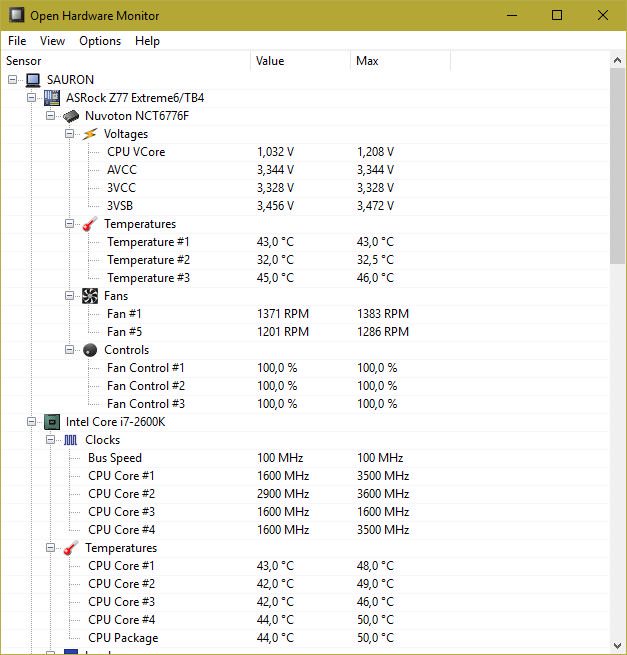This screenshot has height=655, width=627.
Task: Click the vertical scrollbar down arrow
Action: (x=617, y=646)
